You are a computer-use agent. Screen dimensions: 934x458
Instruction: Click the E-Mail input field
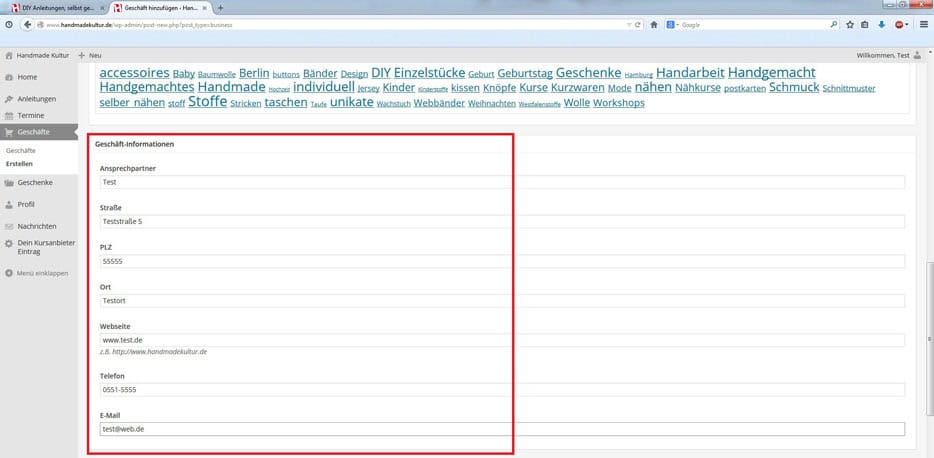502,429
